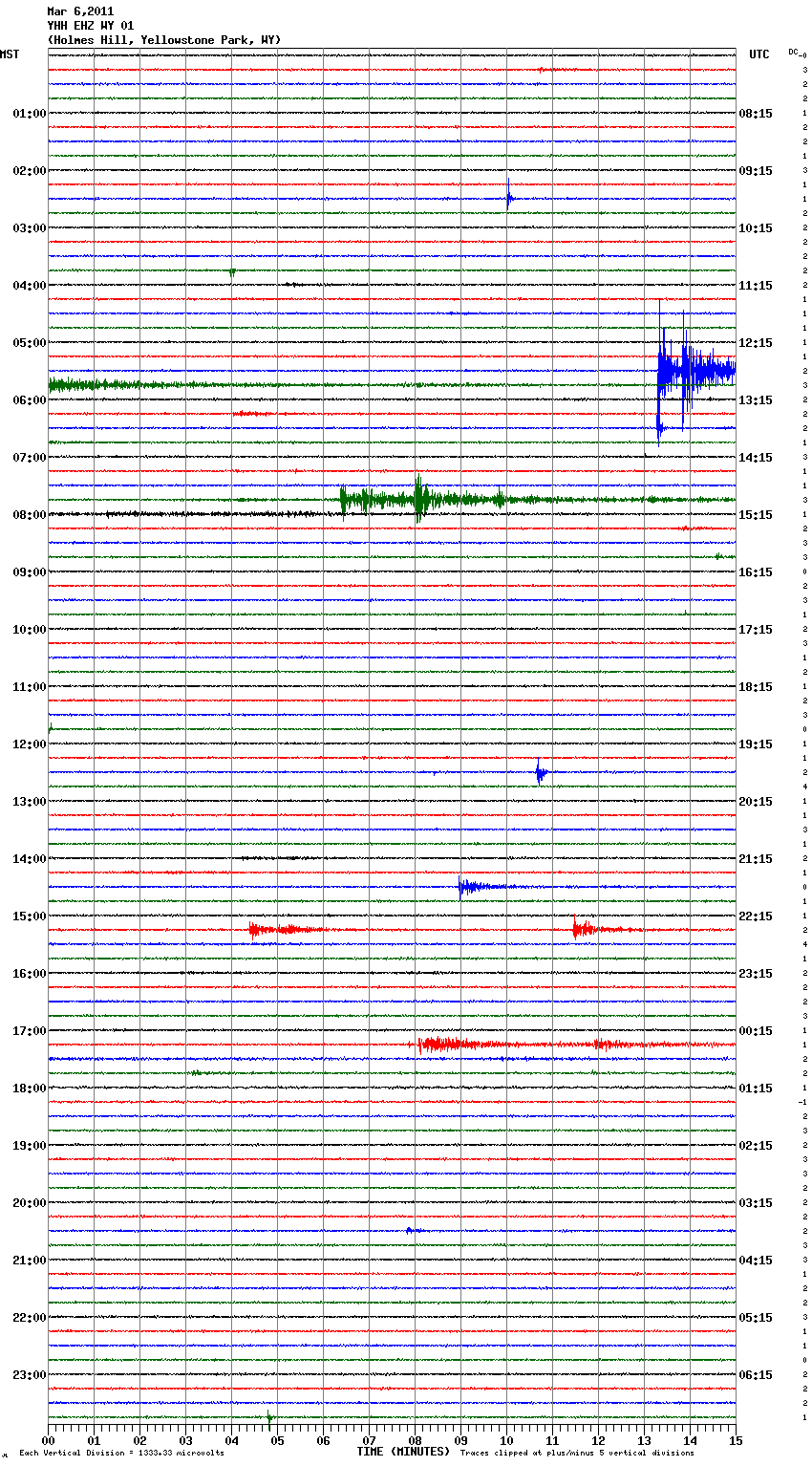Click minute tick label 15 on axis
The width and height of the screenshot is (812, 1466).
(x=736, y=1439)
